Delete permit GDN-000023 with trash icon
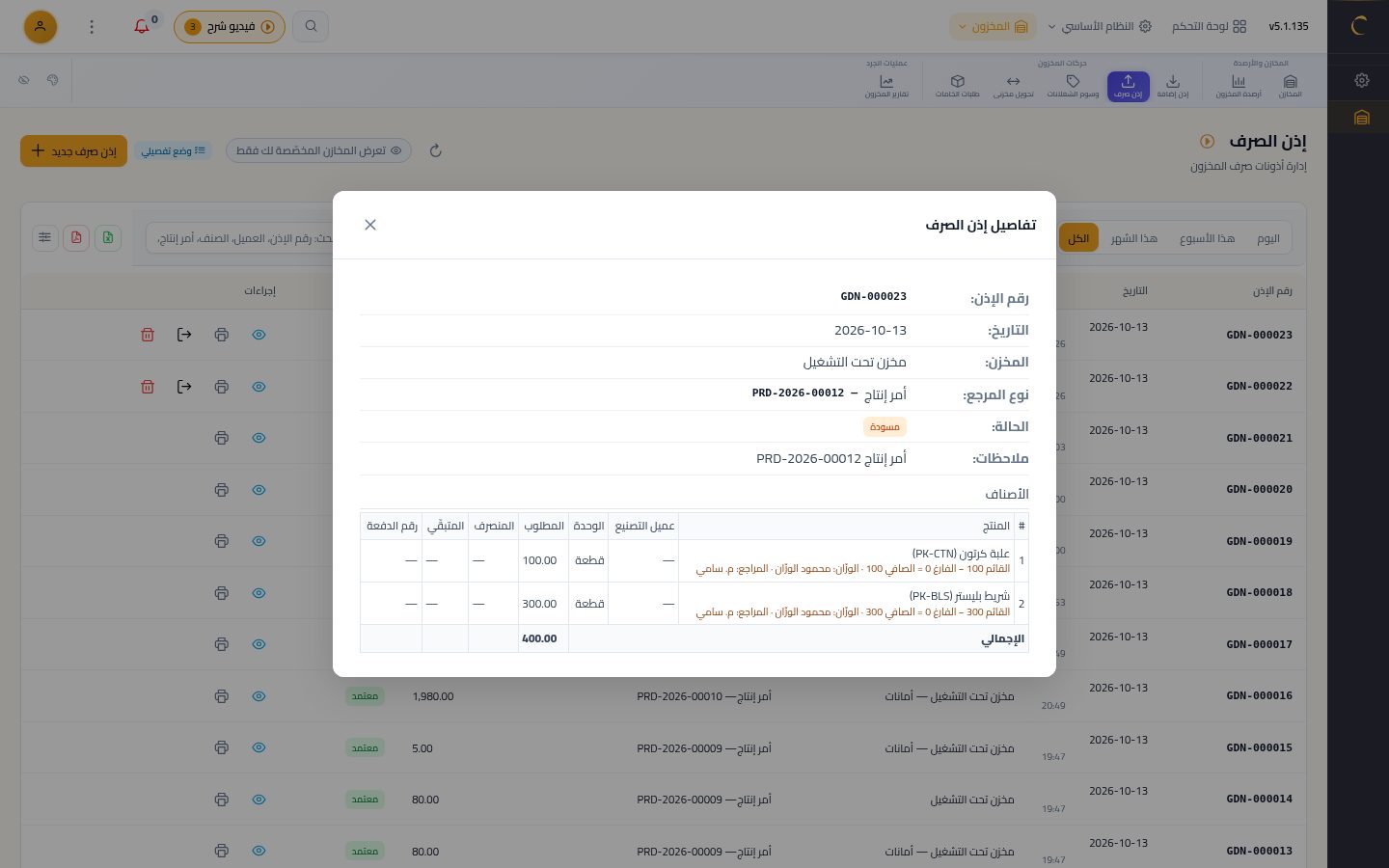This screenshot has width=1389, height=868. pyautogui.click(x=148, y=335)
